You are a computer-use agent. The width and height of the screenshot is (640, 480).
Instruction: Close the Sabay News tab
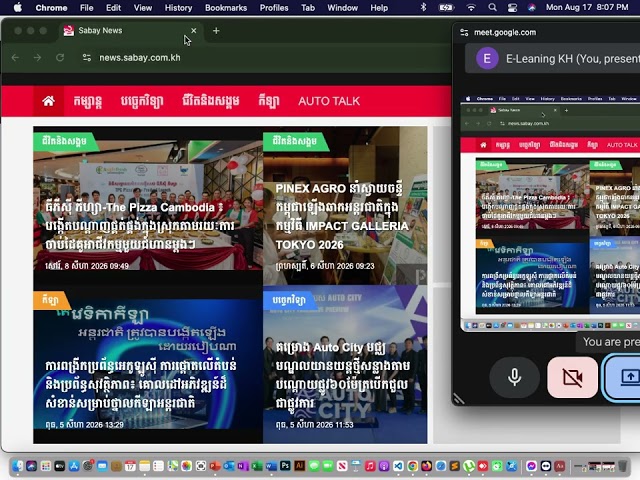click(x=193, y=31)
